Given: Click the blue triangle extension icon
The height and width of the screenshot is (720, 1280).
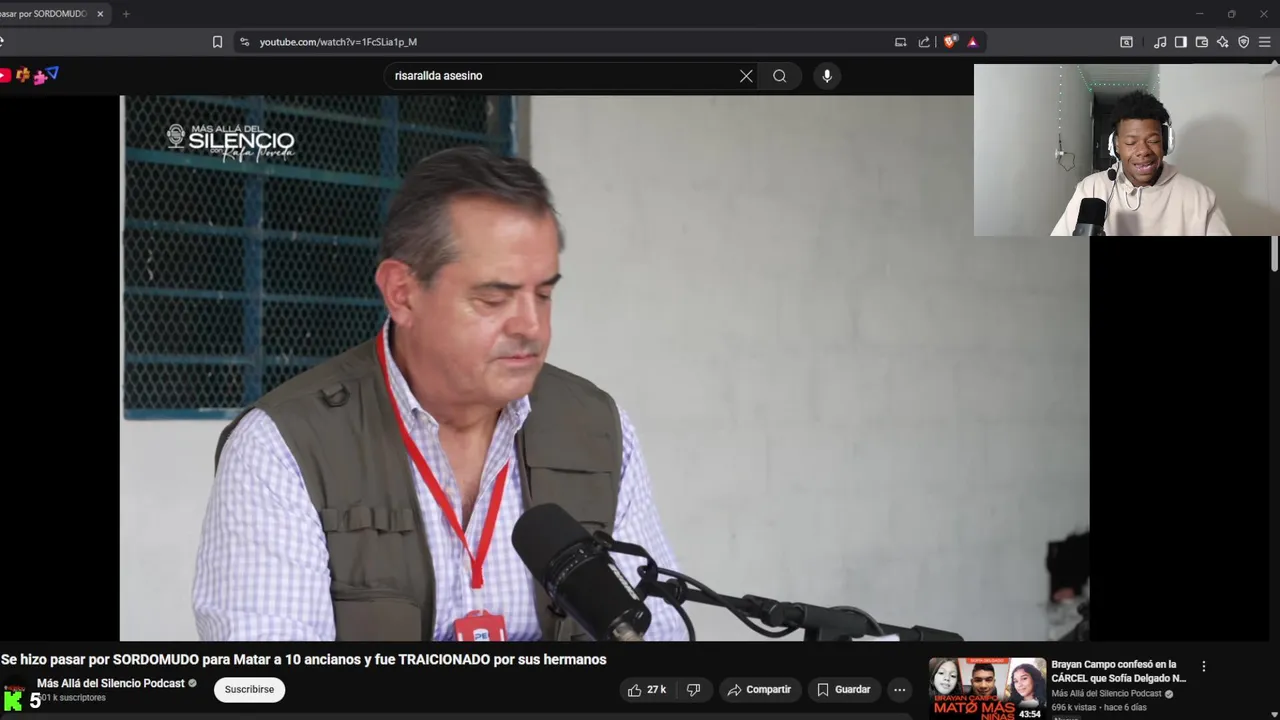Looking at the screenshot, I should (x=52, y=74).
